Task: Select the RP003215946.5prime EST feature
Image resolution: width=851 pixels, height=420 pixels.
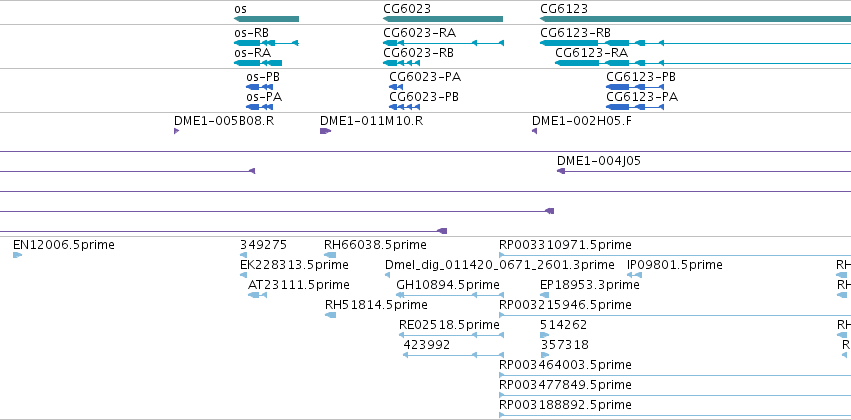Action: click(675, 315)
